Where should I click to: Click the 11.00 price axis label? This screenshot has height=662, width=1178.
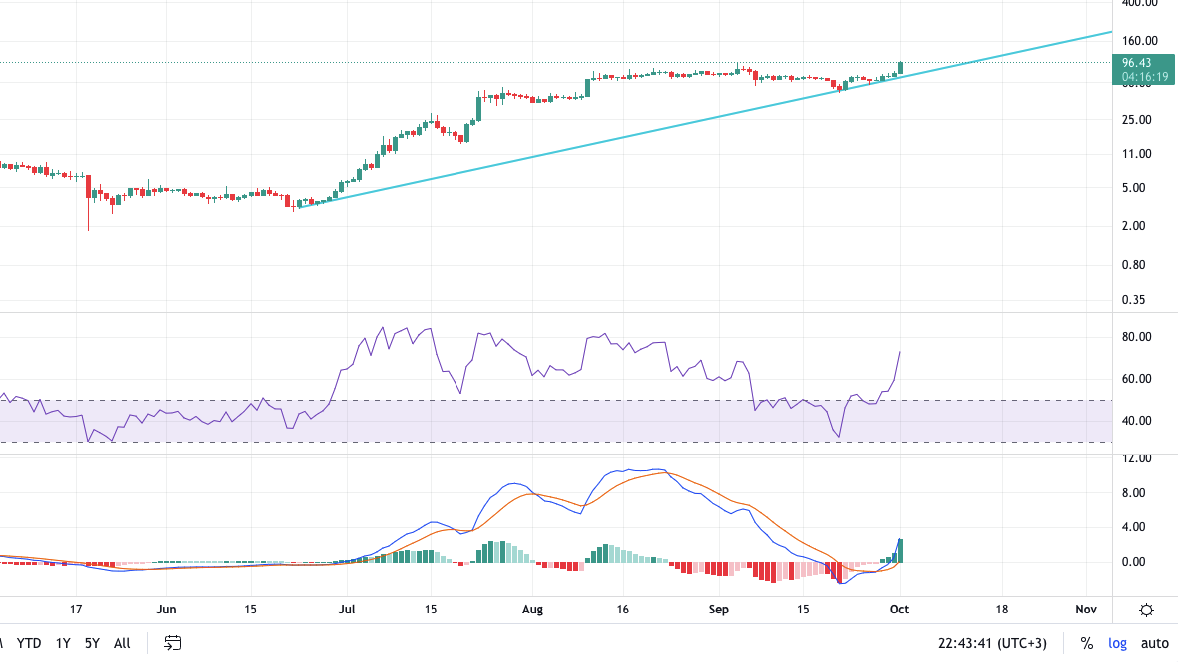point(1137,154)
